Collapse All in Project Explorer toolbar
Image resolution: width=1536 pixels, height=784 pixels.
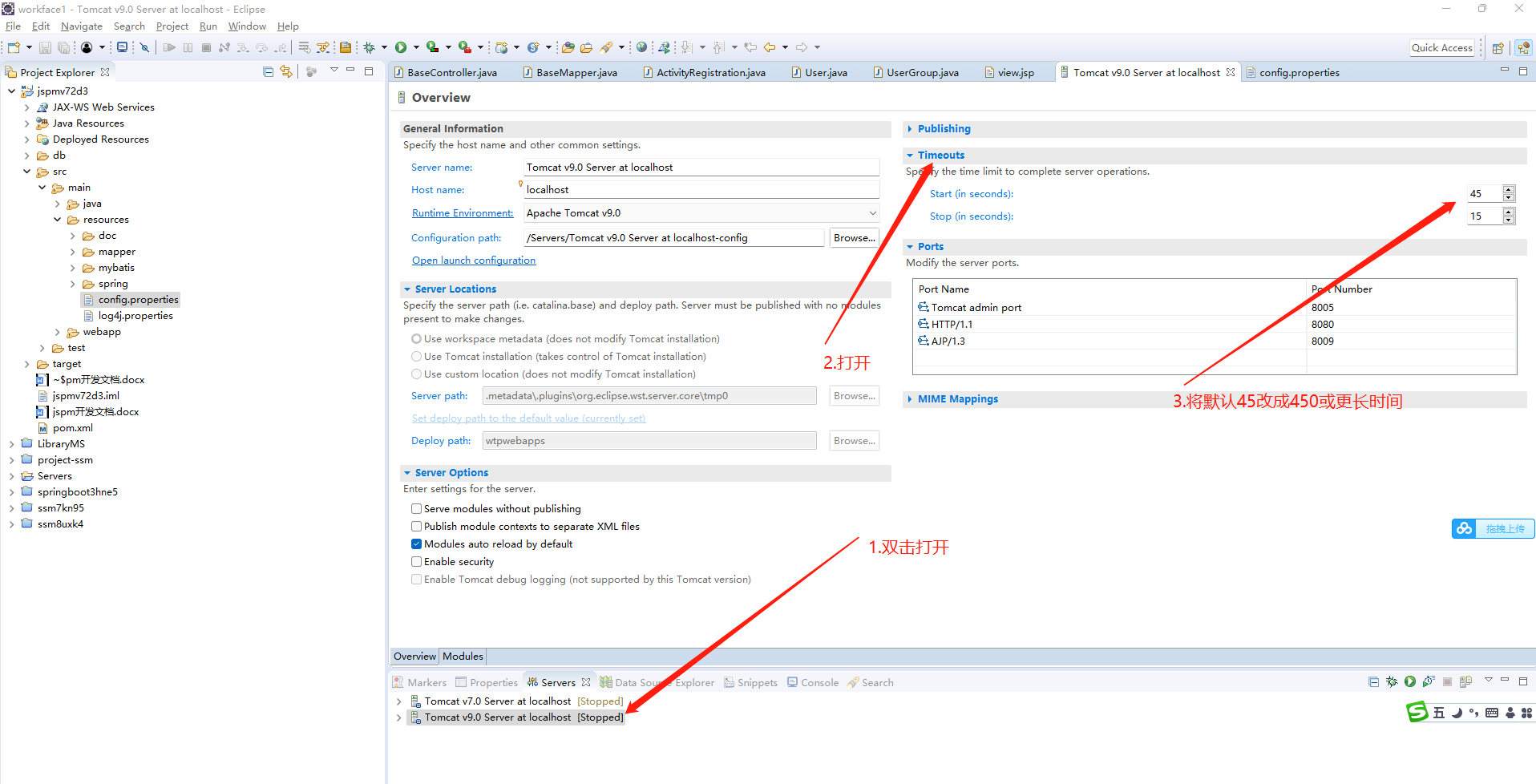[x=269, y=71]
